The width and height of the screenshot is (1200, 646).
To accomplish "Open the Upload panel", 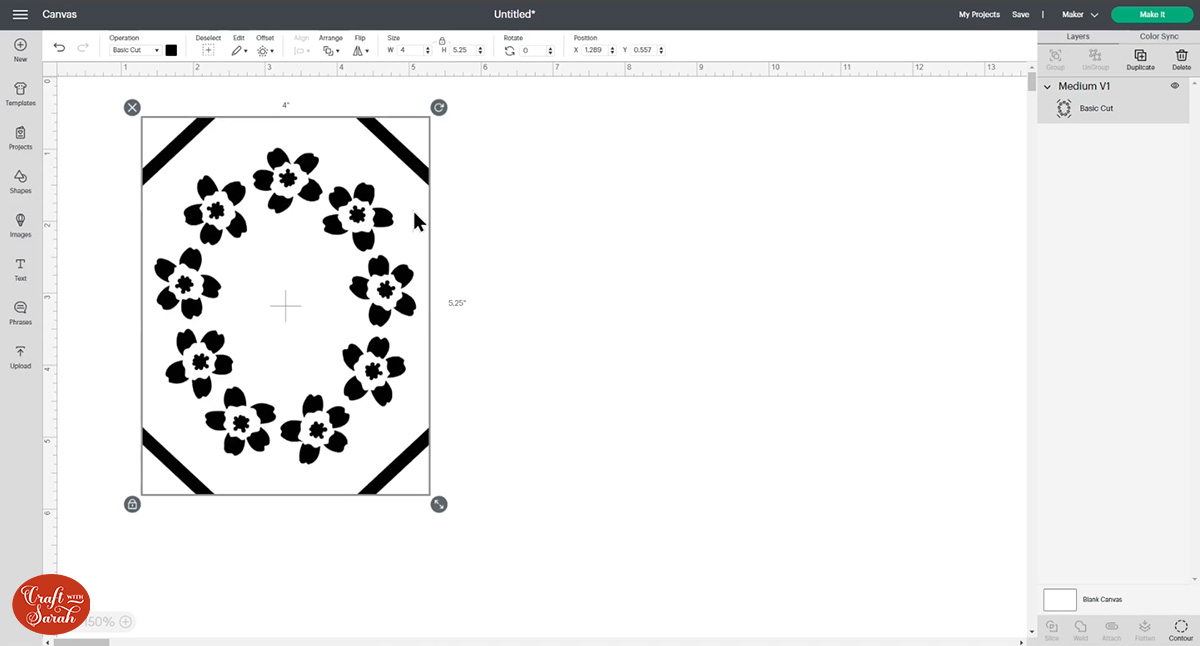I will click(x=19, y=357).
